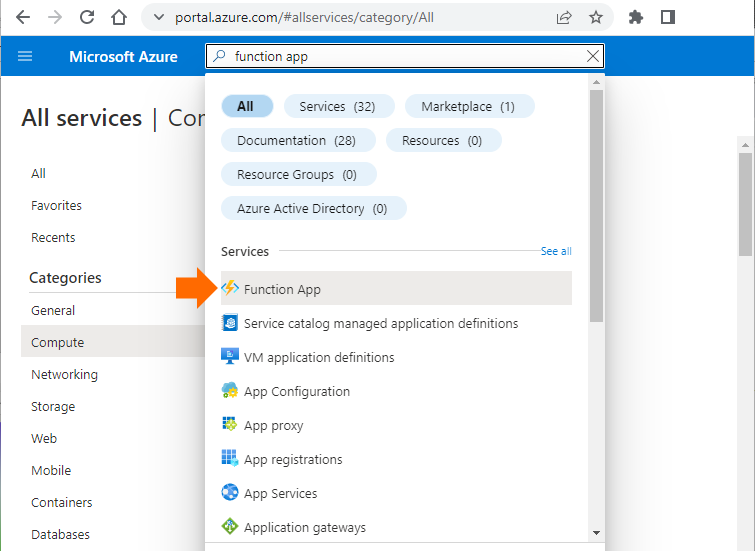Go back with browser back arrow

(x=23, y=17)
